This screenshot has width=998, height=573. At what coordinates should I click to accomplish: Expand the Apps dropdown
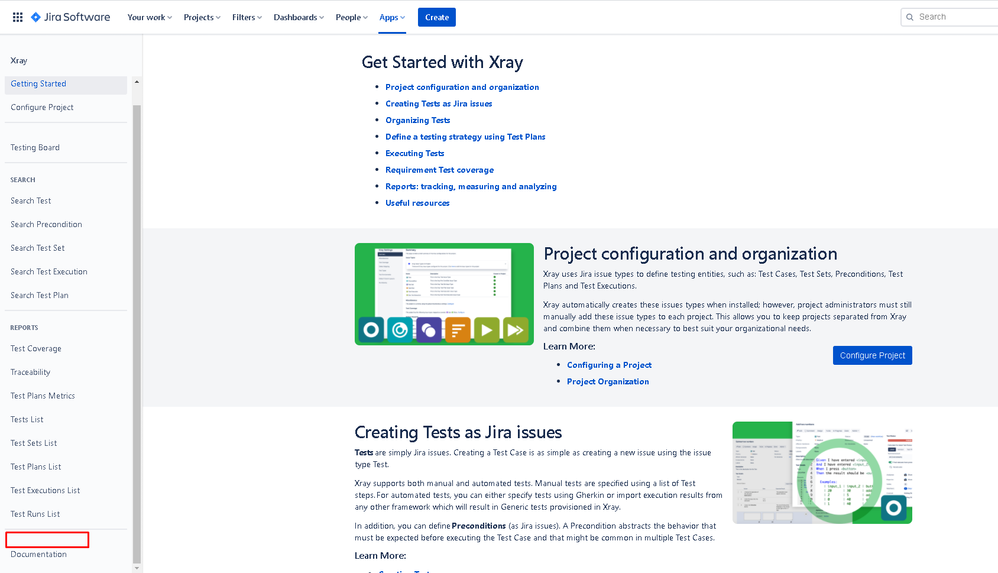[x=392, y=17]
